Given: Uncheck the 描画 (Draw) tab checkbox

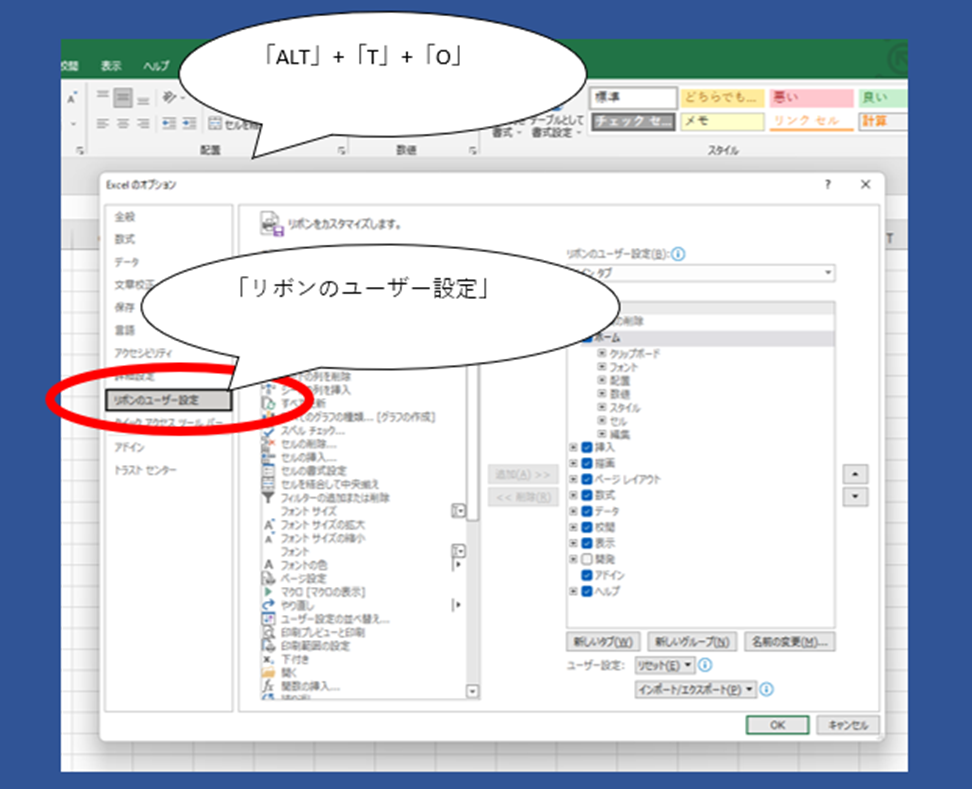Looking at the screenshot, I should click(586, 463).
